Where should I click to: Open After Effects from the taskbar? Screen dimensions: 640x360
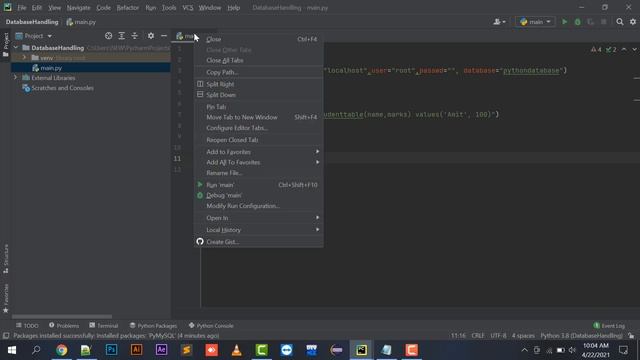point(161,350)
